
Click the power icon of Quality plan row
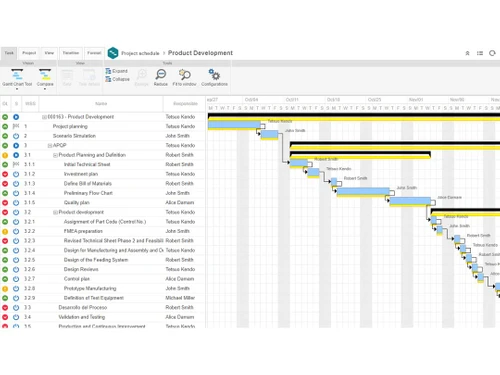click(x=16, y=203)
